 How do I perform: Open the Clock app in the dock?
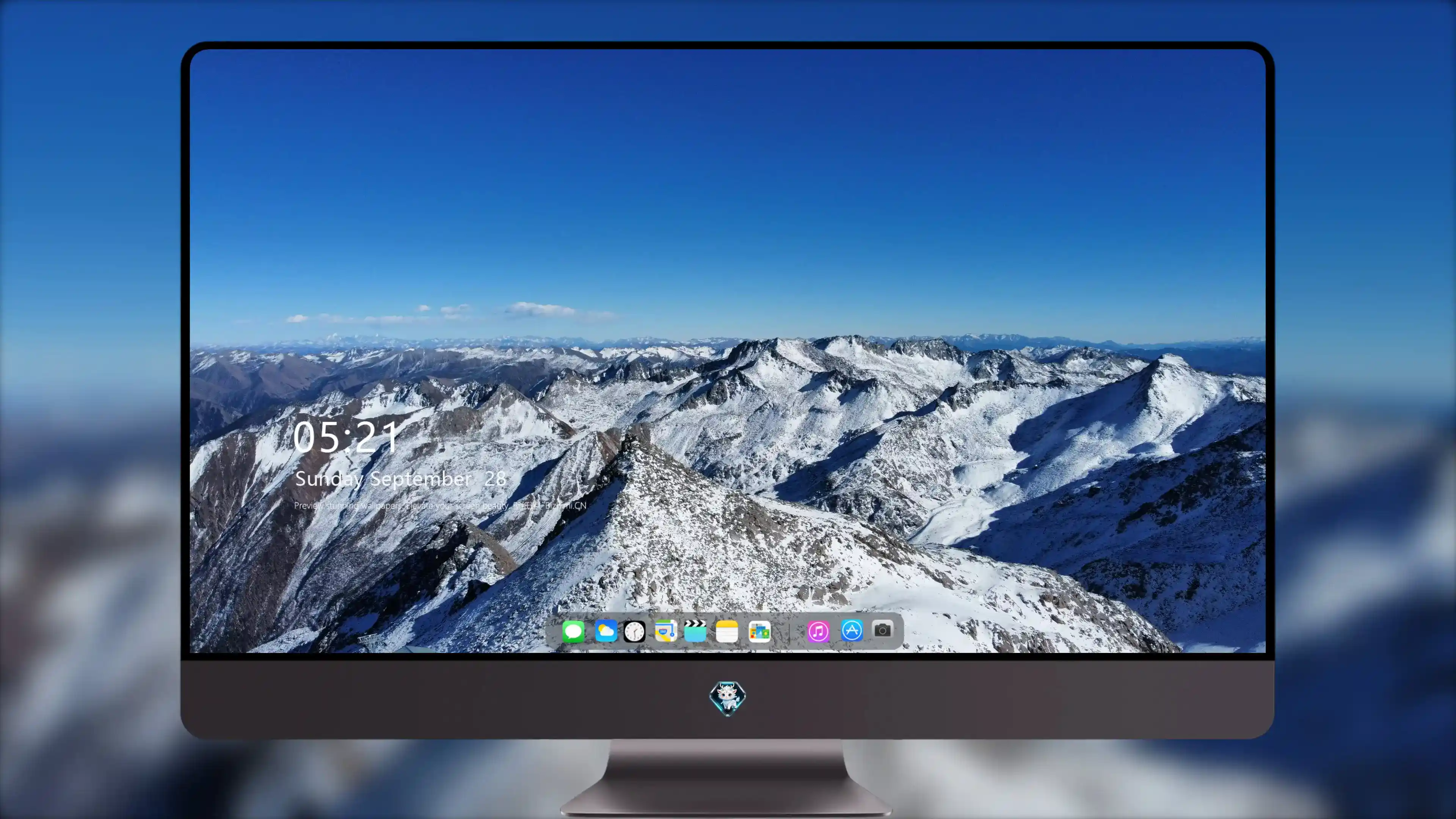pyautogui.click(x=634, y=631)
